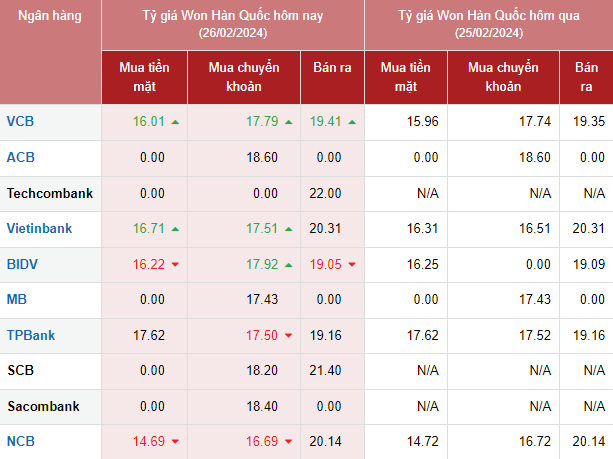Click up arrow beside Vietinbank 16.71
The image size is (613, 459).
[x=175, y=229]
